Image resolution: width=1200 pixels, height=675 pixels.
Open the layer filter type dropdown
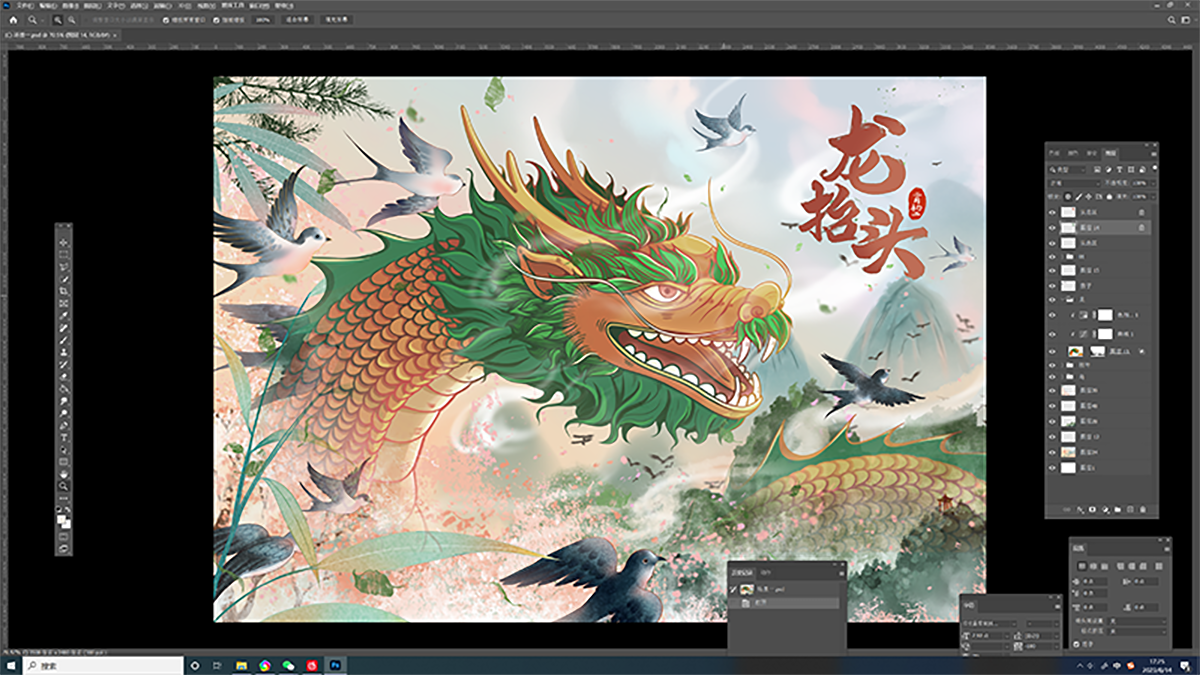1066,170
